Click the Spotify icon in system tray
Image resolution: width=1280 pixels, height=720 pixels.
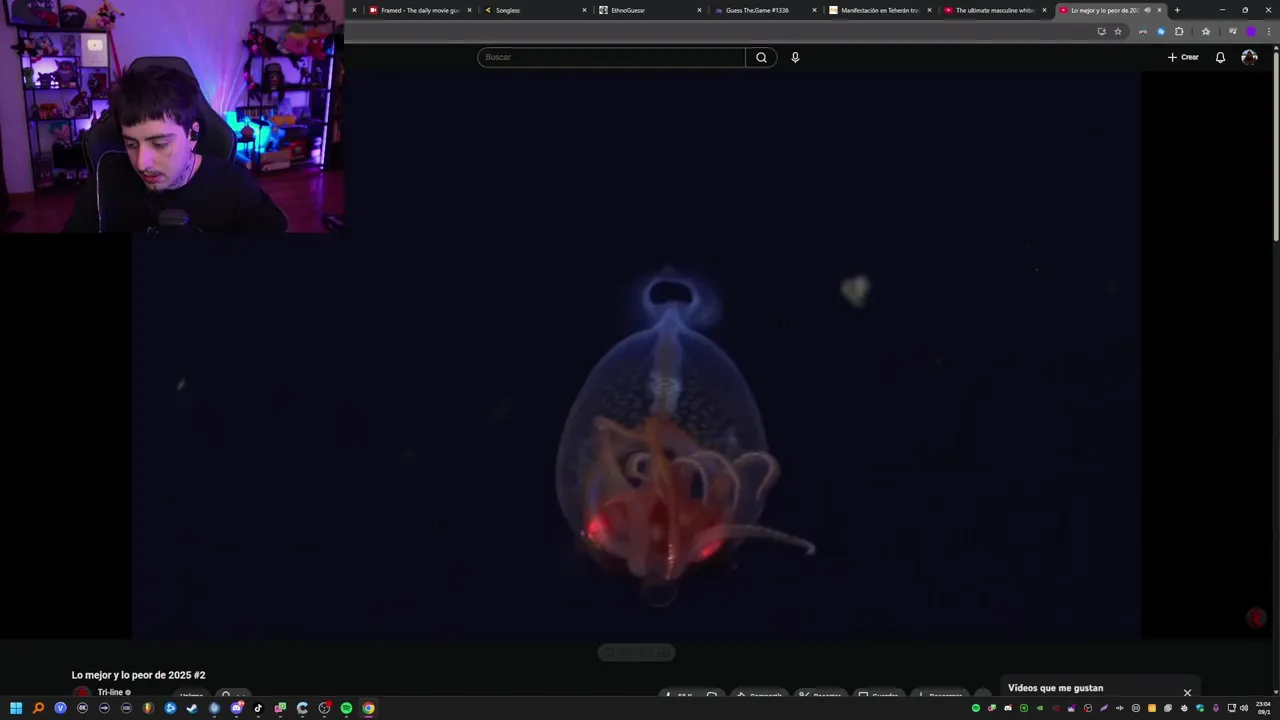click(976, 708)
